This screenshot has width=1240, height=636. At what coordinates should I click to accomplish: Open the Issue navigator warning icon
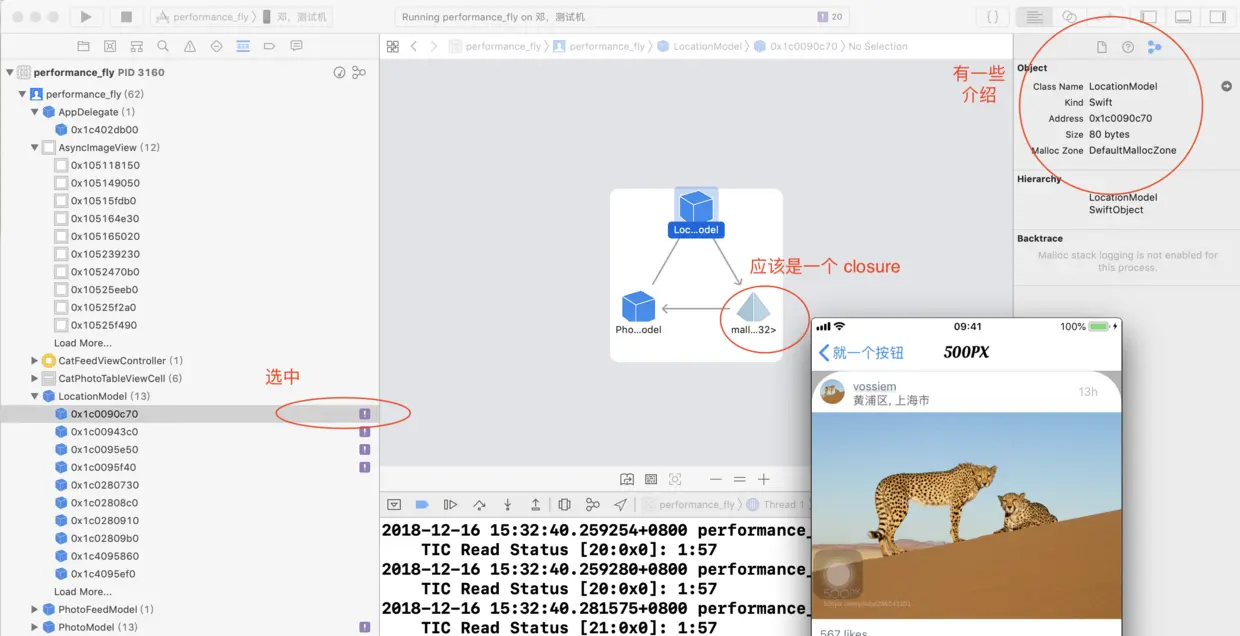pos(189,46)
